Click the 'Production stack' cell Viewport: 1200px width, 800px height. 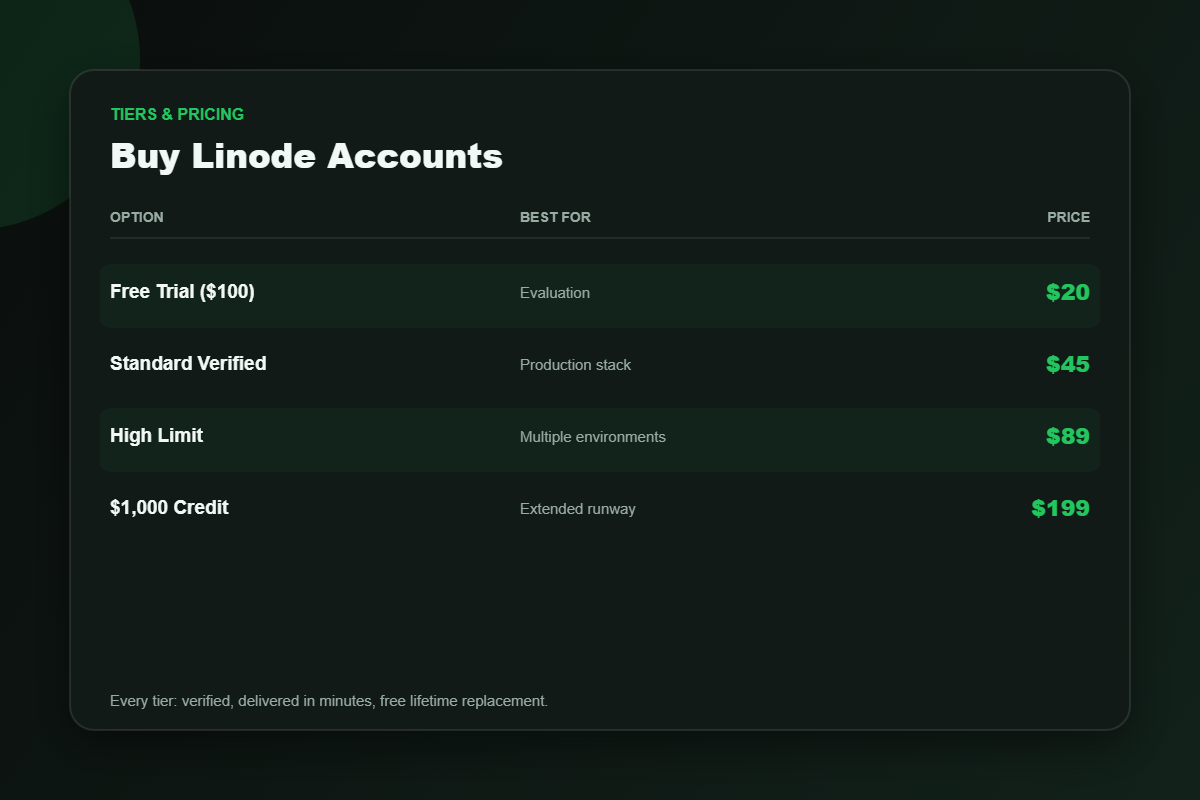(576, 365)
